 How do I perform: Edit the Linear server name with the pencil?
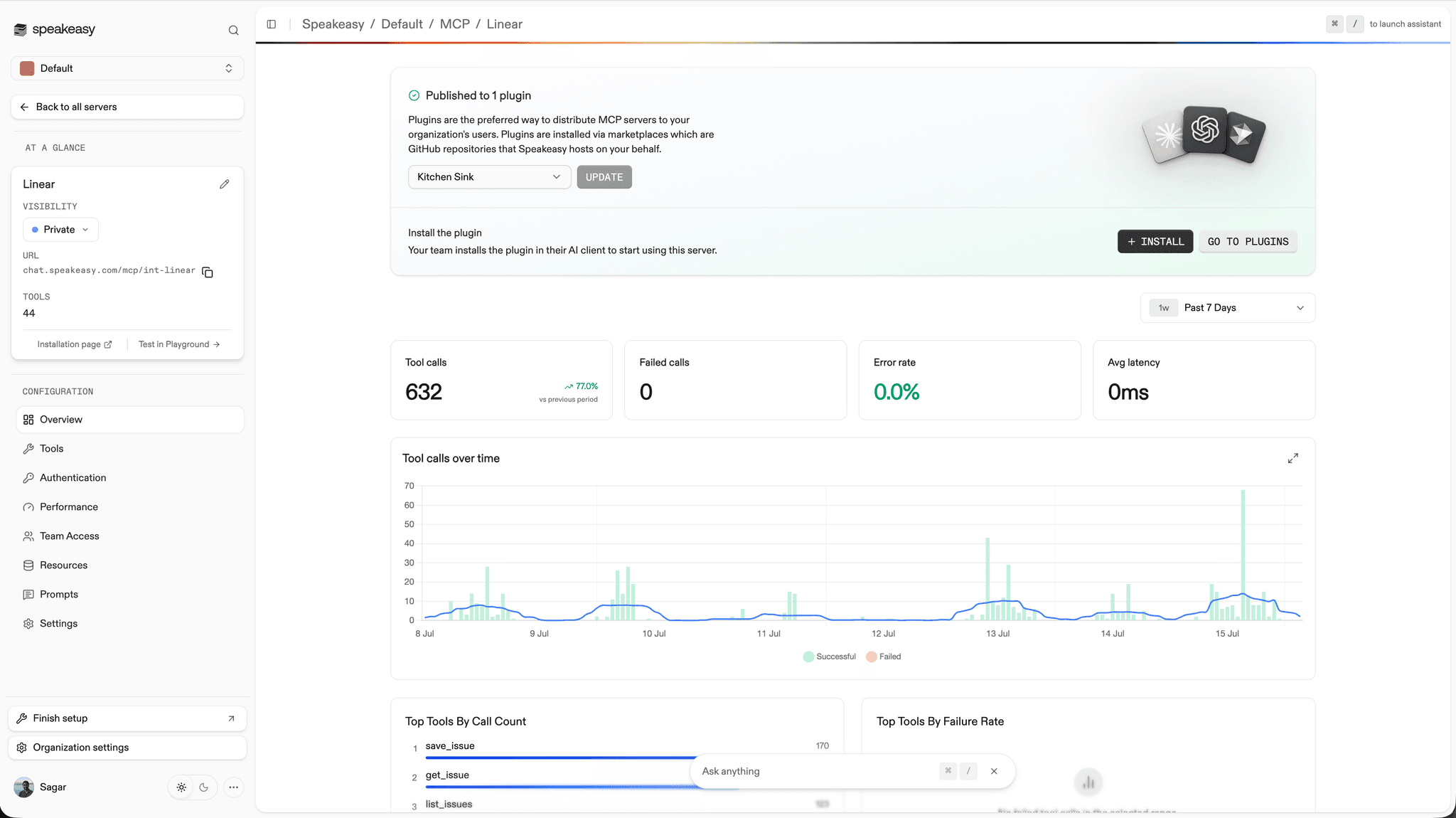[225, 184]
